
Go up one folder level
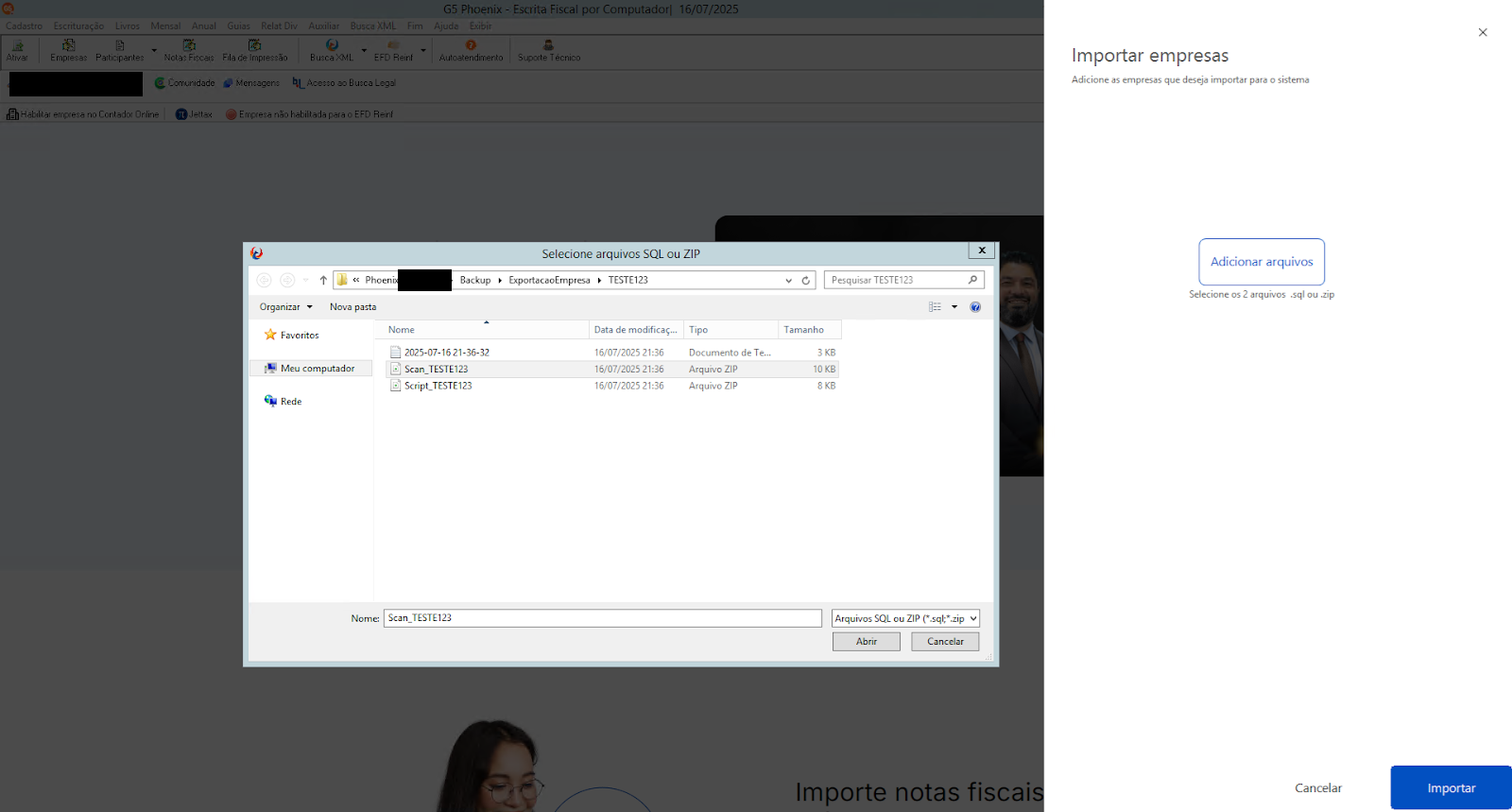pos(323,280)
